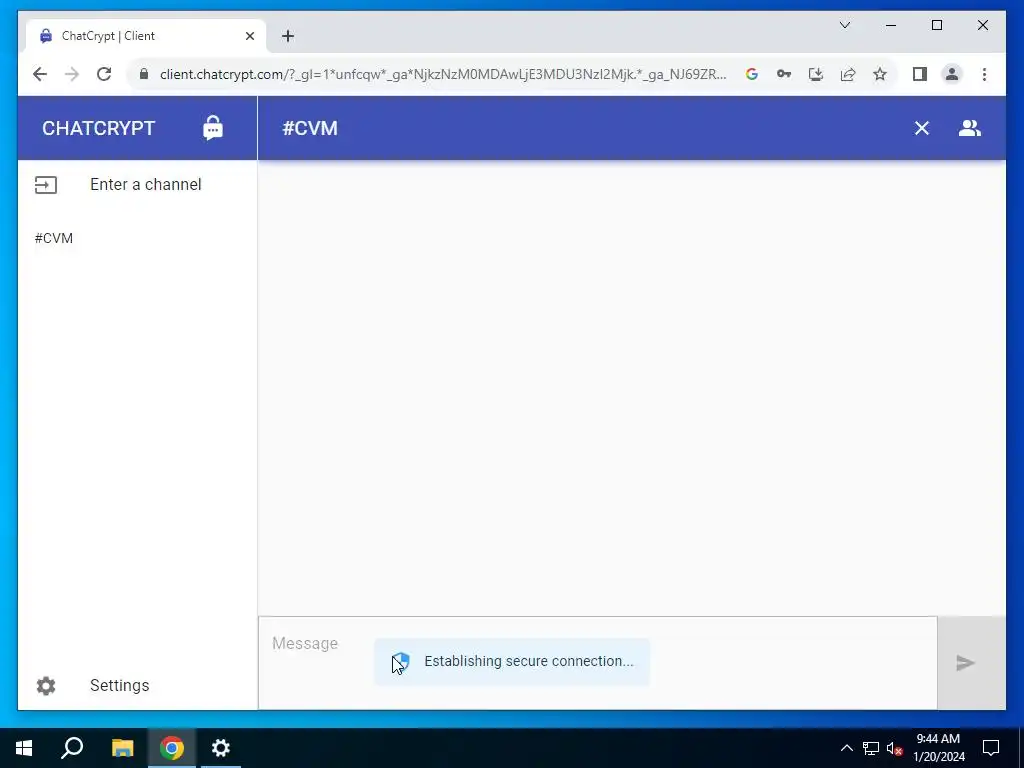Click the site lock icon in address bar

tap(144, 74)
